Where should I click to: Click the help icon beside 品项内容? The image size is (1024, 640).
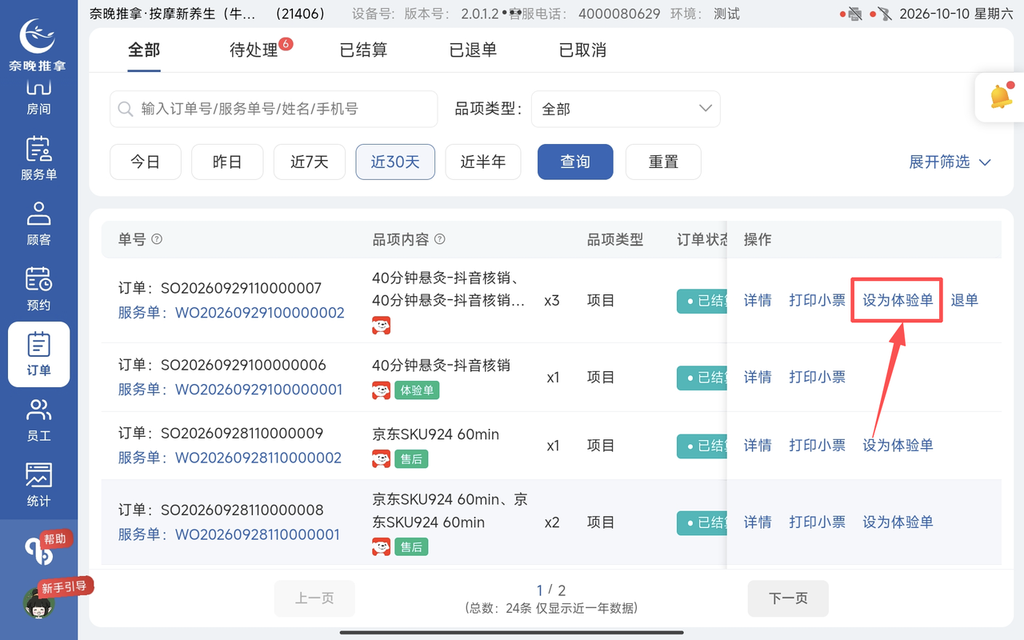[x=440, y=239]
